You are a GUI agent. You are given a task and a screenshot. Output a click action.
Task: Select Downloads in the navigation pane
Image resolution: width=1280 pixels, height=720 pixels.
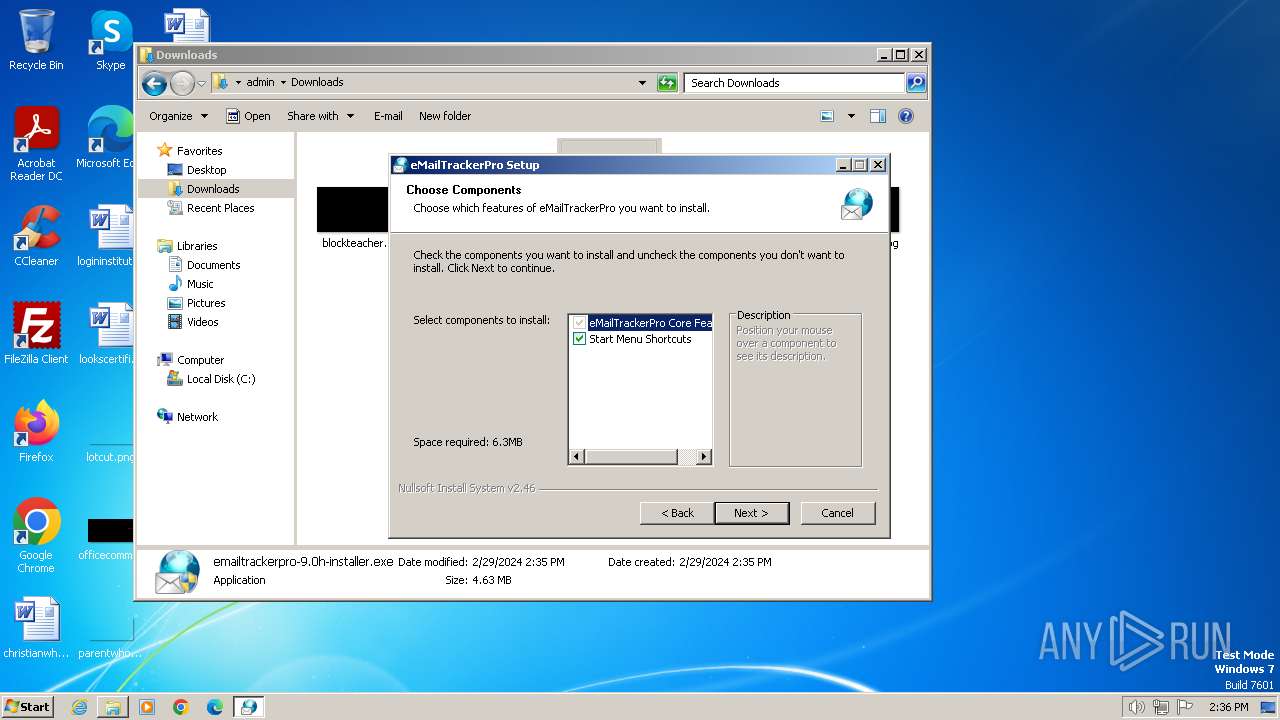213,189
